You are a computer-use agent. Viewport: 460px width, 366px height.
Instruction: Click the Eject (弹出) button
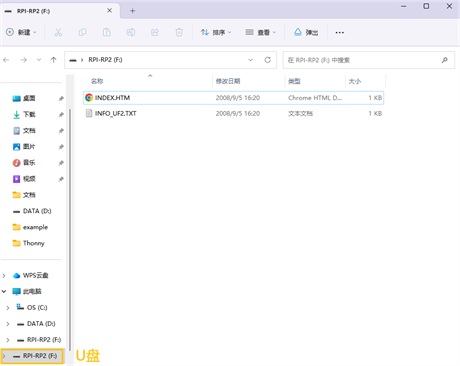pos(306,32)
